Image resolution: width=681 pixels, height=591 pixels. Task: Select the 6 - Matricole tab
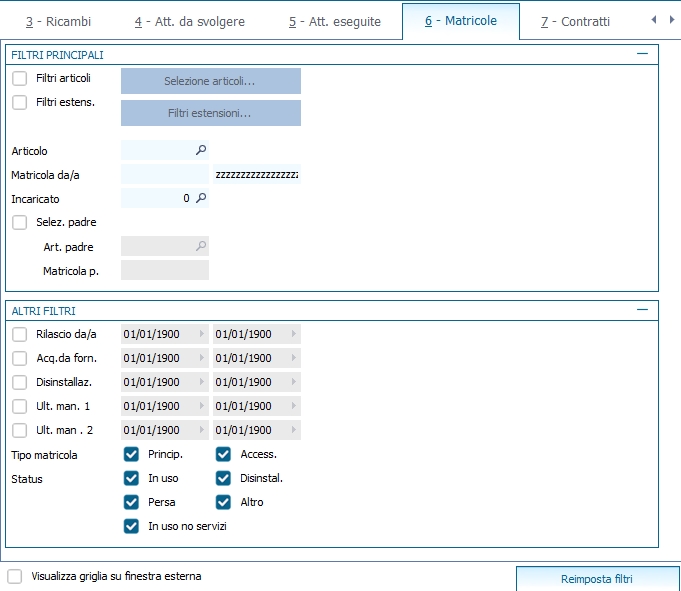tap(461, 21)
